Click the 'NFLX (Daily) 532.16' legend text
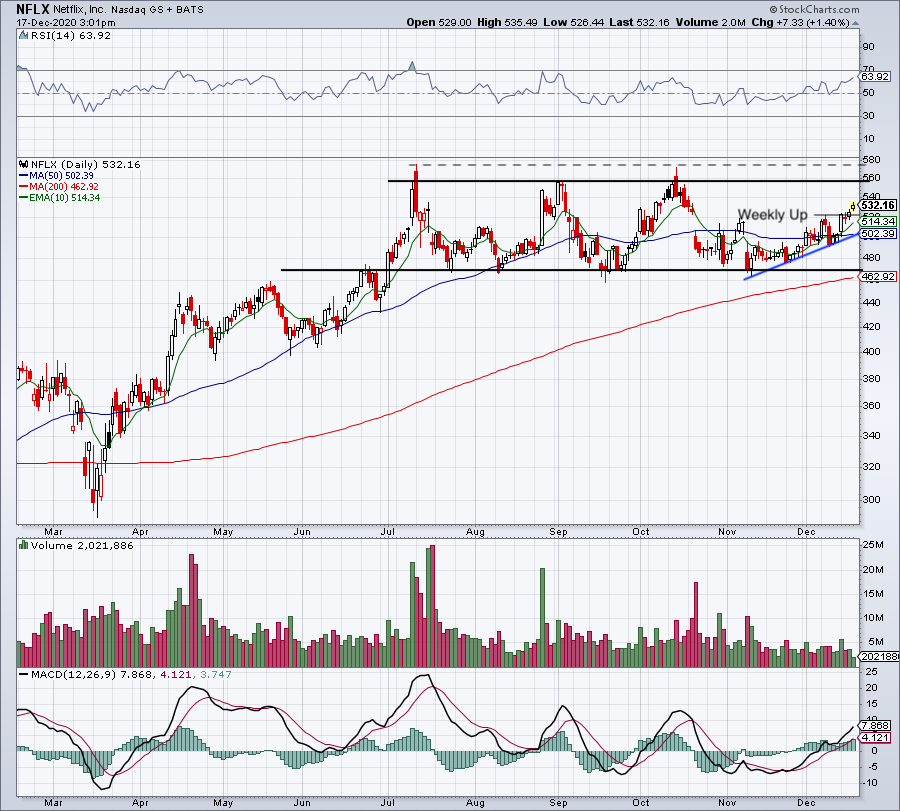This screenshot has height=811, width=900. click(86, 165)
